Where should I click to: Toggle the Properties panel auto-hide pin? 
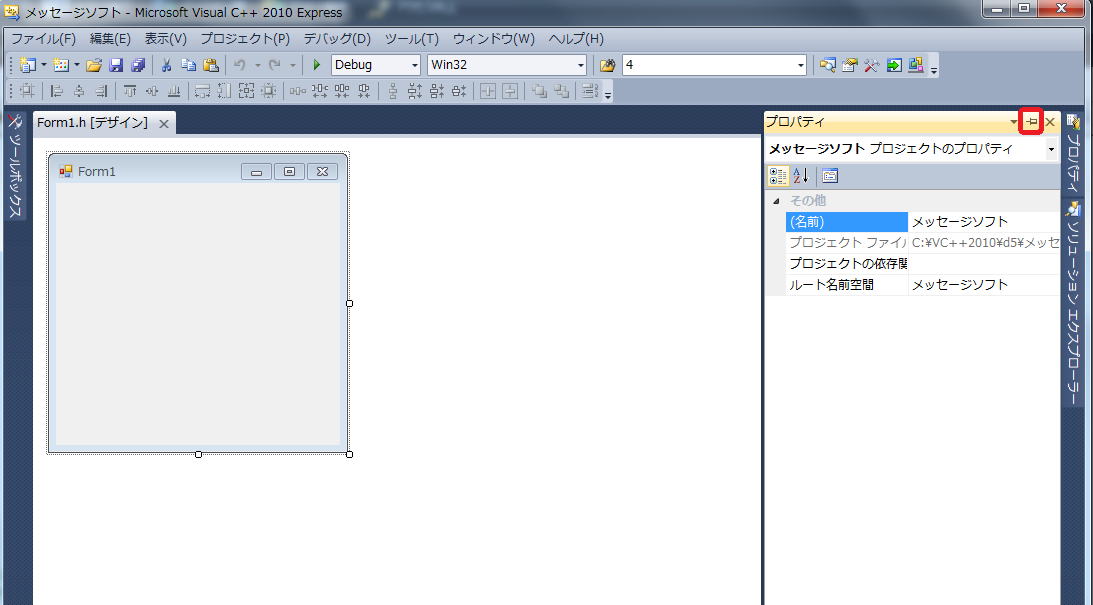coord(1031,122)
